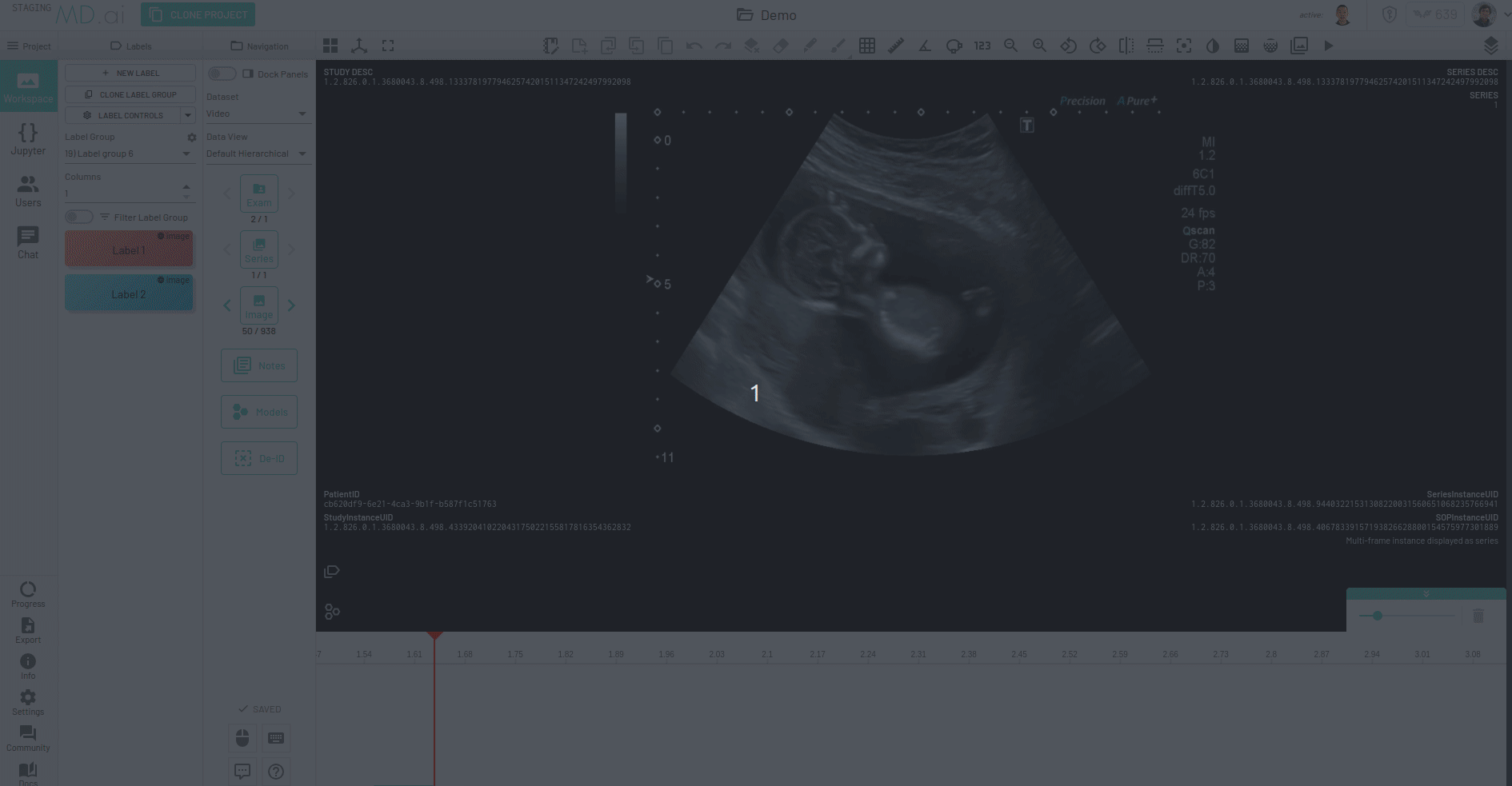Image resolution: width=1512 pixels, height=786 pixels.
Task: Open the Dataset dropdown showing Video
Action: coord(258,114)
